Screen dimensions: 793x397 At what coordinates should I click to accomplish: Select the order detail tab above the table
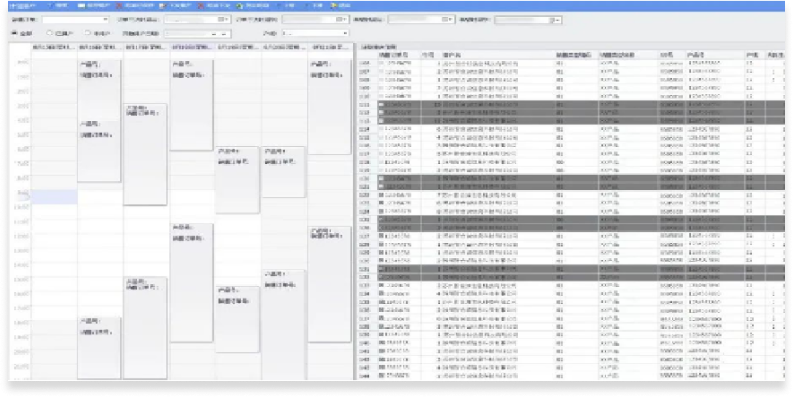(378, 47)
